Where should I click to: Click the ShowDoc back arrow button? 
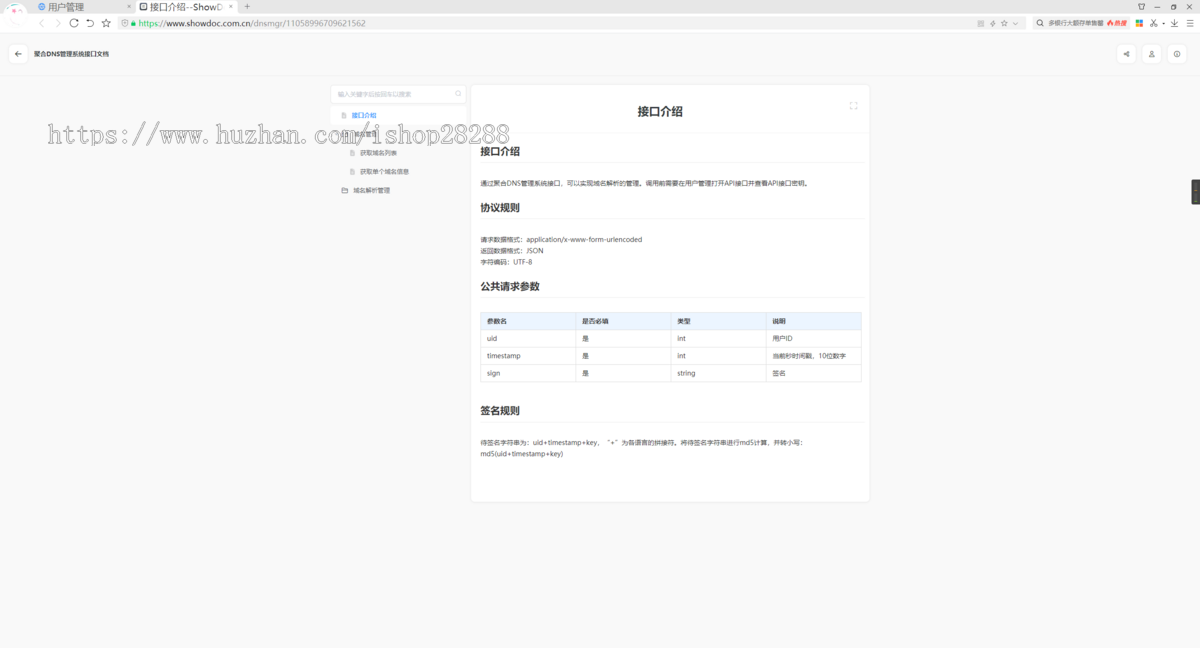tap(18, 54)
